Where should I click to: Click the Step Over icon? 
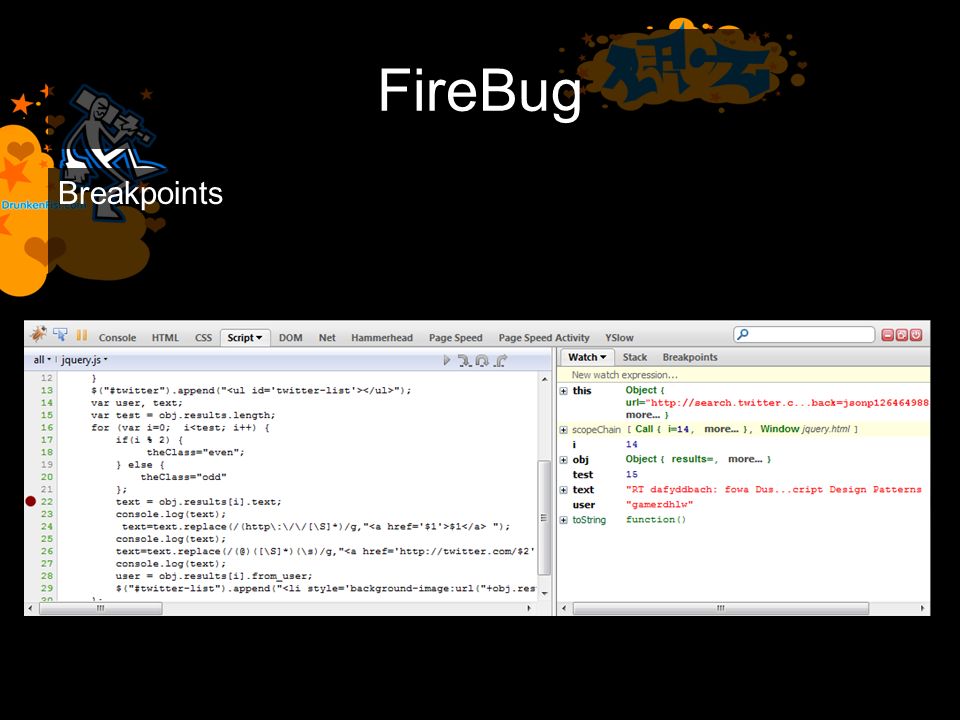pyautogui.click(x=482, y=361)
